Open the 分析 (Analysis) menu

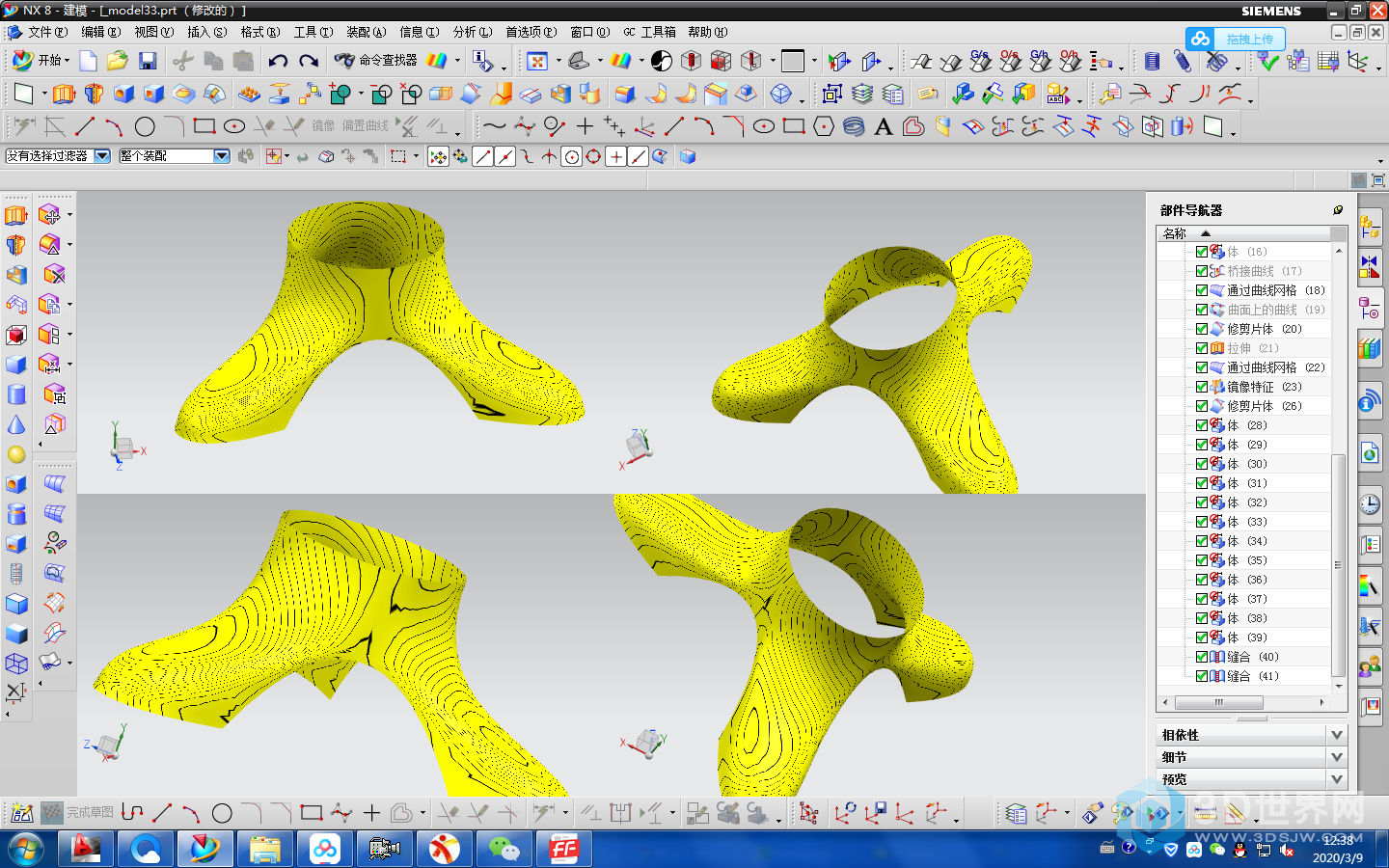[472, 32]
